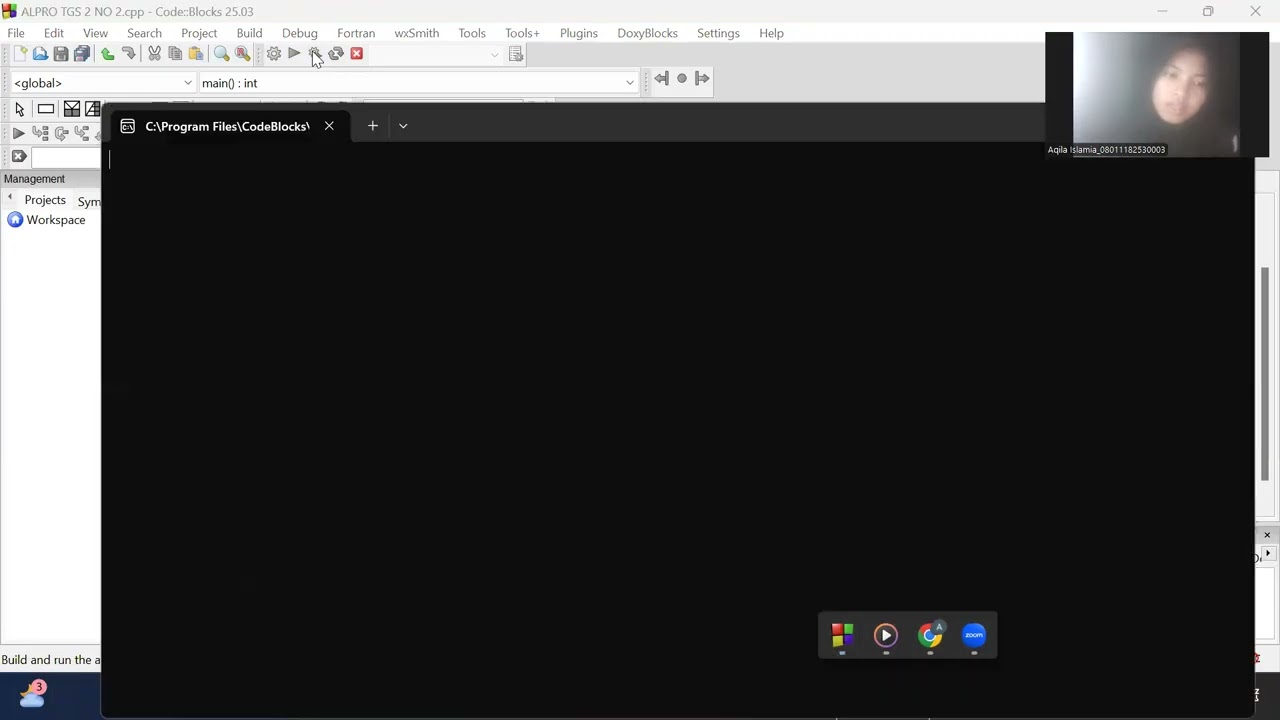Viewport: 1280px width, 720px height.
Task: Open the Project menu
Action: point(199,33)
